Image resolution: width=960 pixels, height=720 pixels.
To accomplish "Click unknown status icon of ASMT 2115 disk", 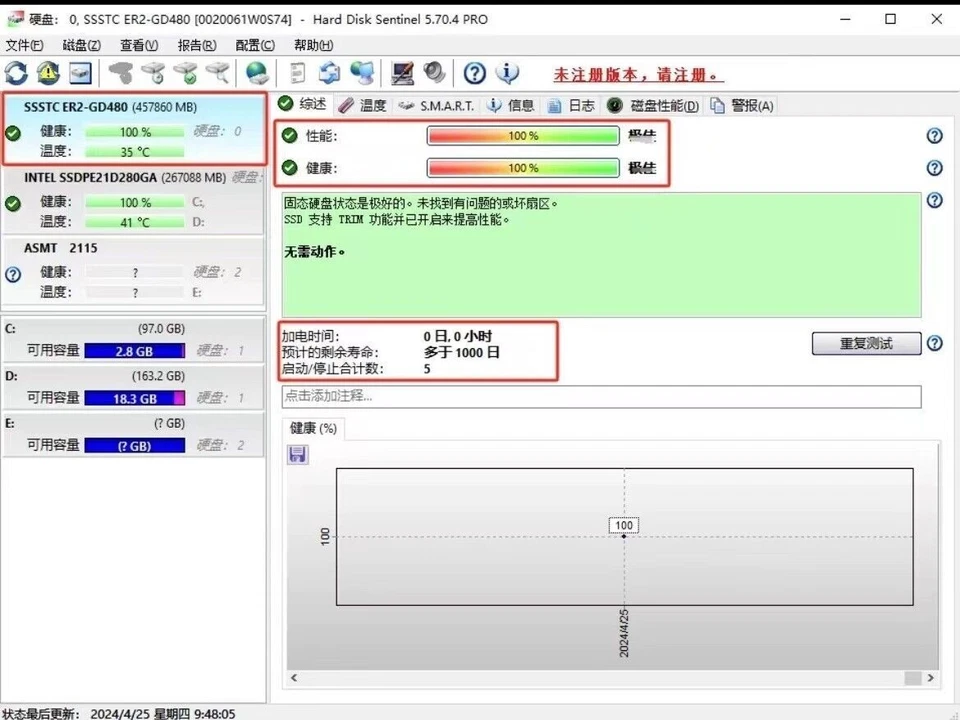I will 13,274.
